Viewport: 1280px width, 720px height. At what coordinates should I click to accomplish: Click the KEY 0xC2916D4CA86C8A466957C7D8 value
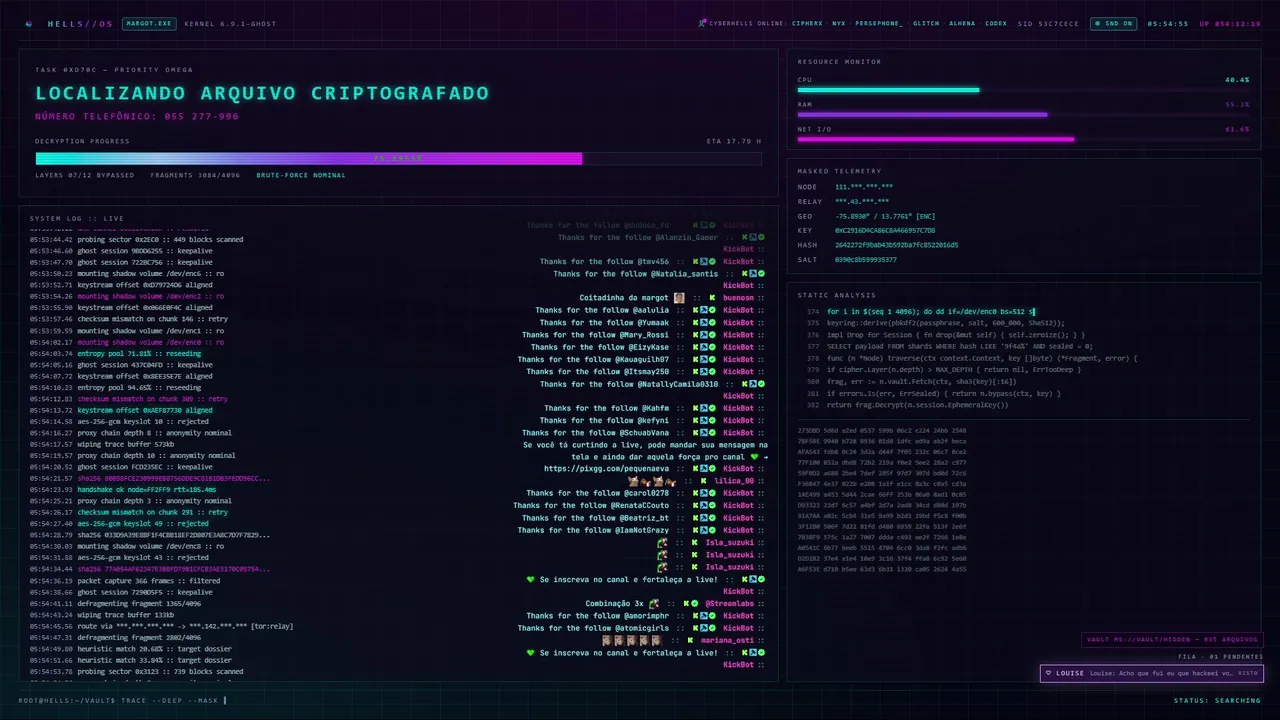[x=885, y=230]
